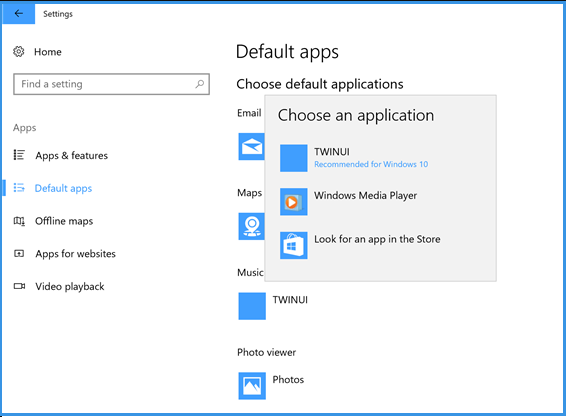Choose Windows Media Player option

click(380, 202)
